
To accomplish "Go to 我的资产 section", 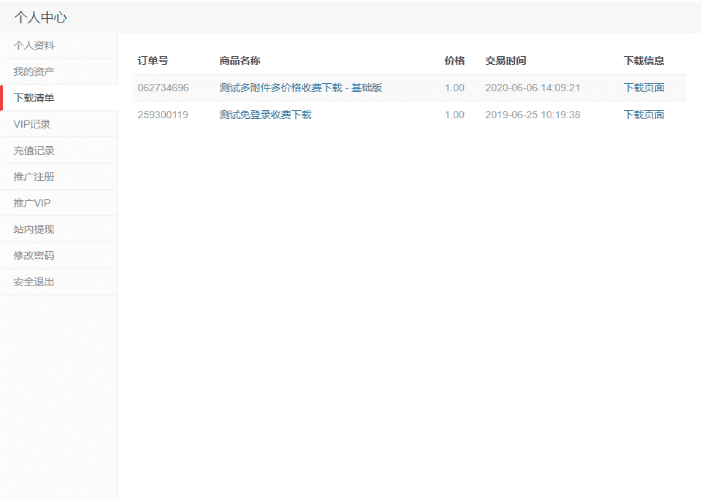I will coord(34,72).
